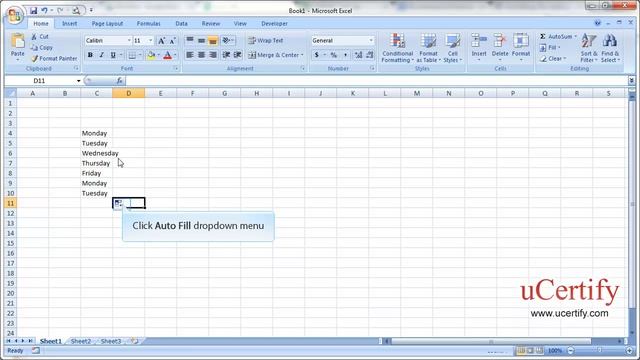Open Developer ribbon tab
The width and height of the screenshot is (640, 360).
[x=274, y=24]
